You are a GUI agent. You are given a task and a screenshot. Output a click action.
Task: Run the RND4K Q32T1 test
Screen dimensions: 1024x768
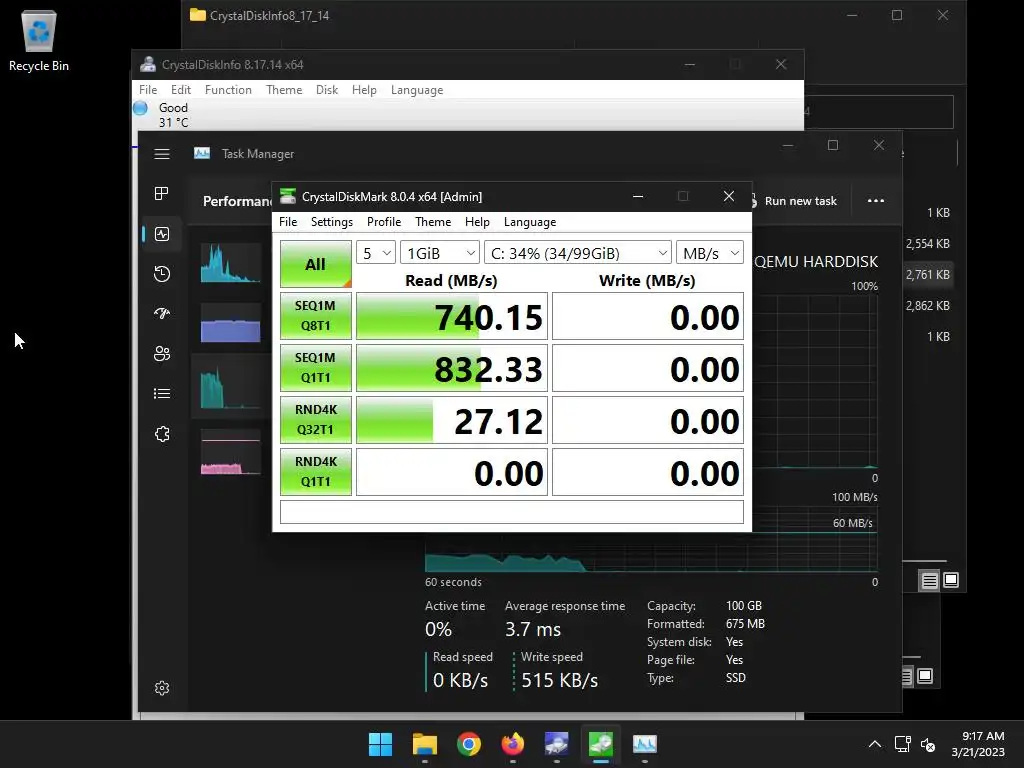click(315, 420)
